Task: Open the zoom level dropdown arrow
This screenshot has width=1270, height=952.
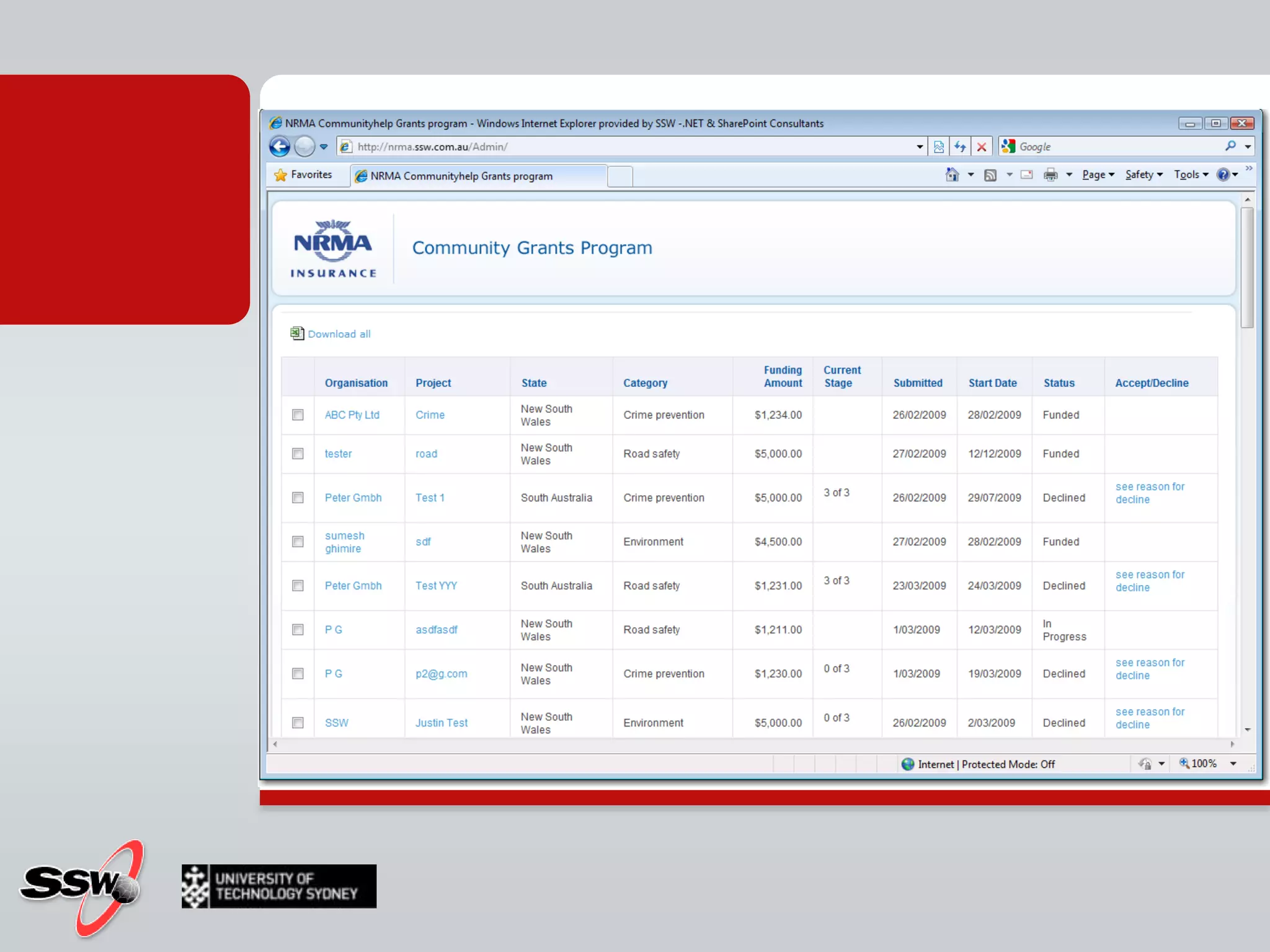Action: click(1233, 764)
